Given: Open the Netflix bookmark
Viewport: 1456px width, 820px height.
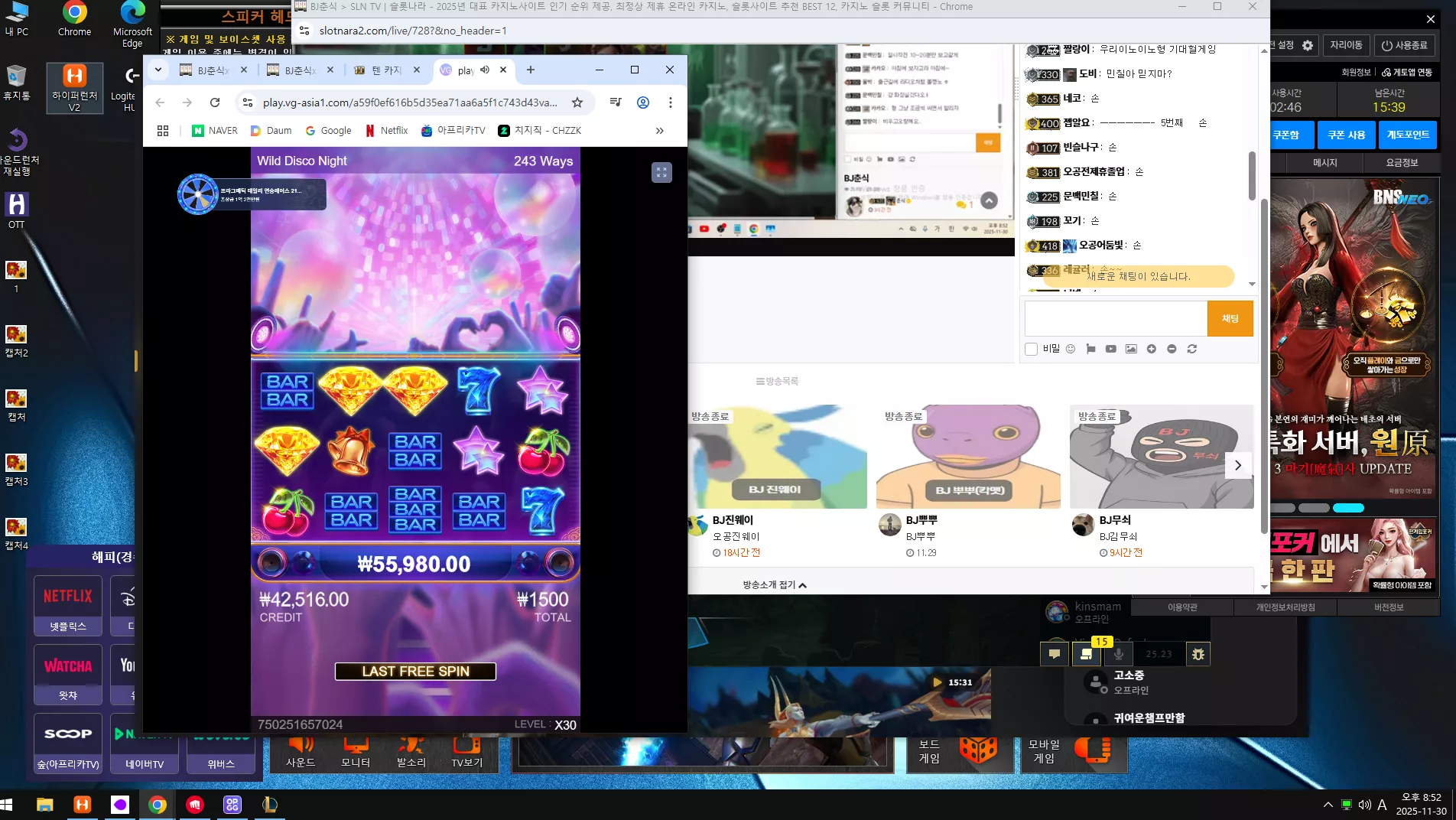Looking at the screenshot, I should pyautogui.click(x=386, y=131).
